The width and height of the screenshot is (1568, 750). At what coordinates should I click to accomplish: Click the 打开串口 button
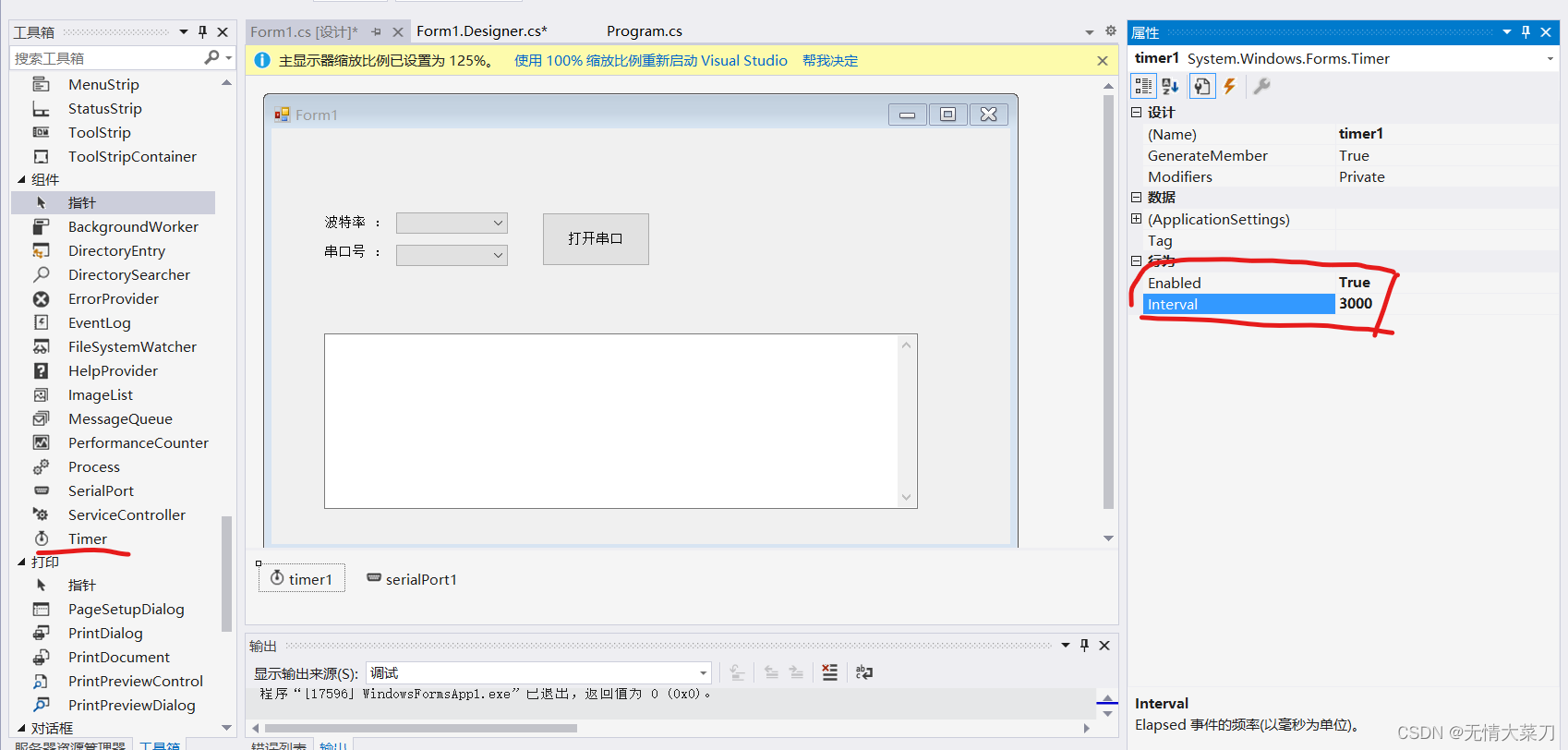click(x=596, y=239)
